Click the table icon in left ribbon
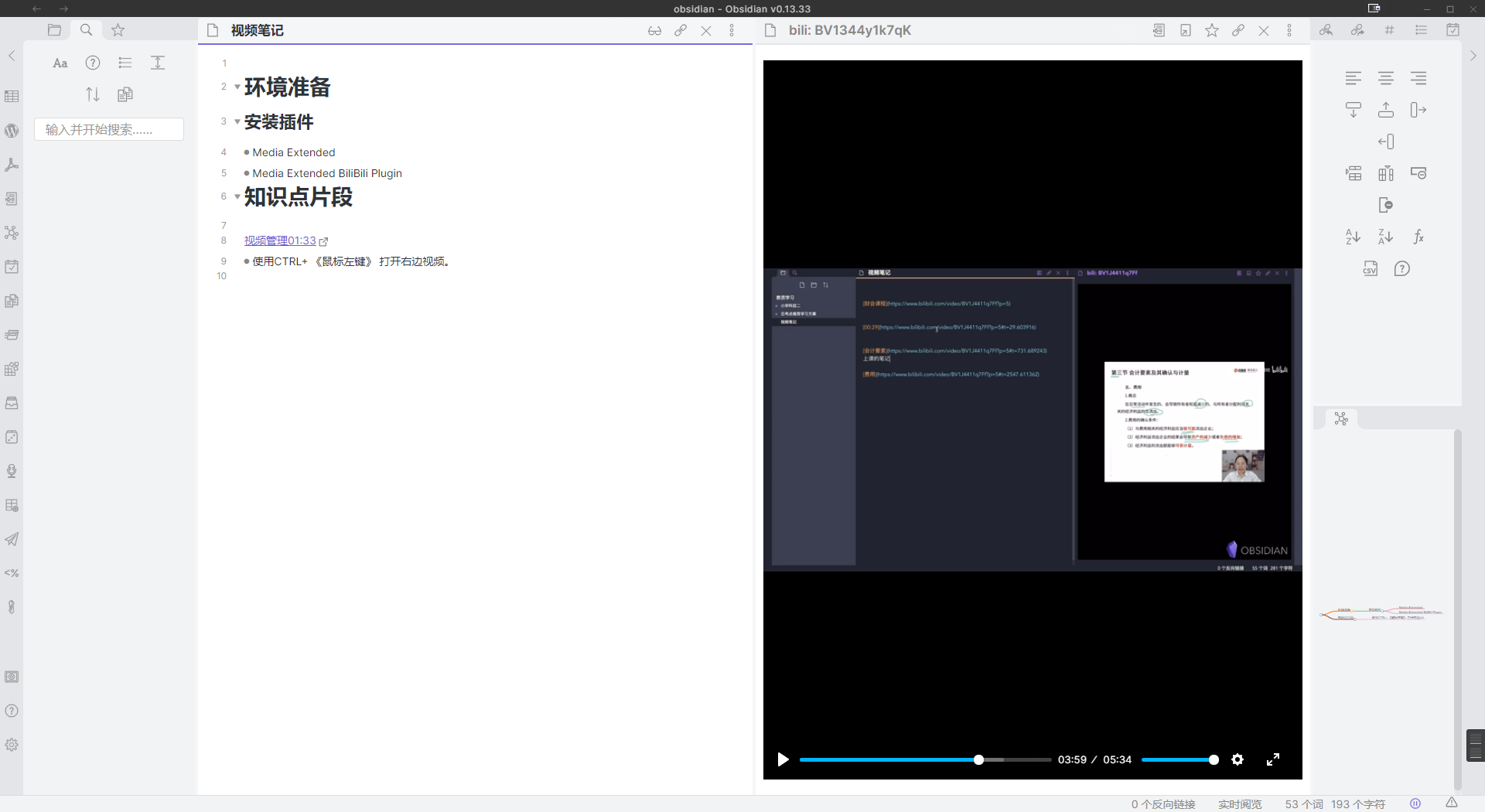 12,97
